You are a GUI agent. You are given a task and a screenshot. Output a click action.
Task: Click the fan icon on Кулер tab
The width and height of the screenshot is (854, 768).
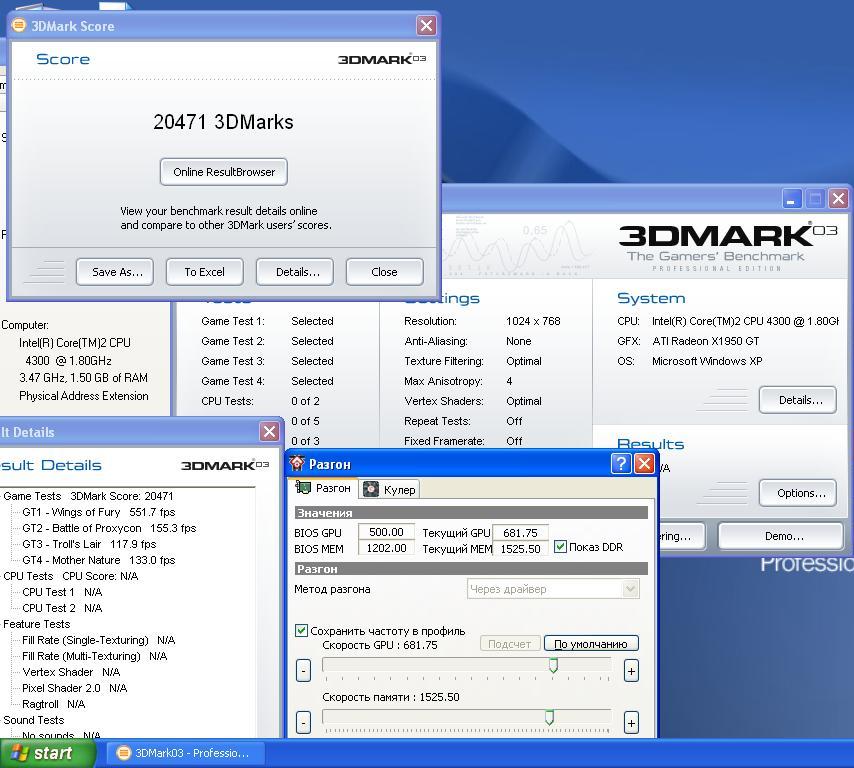tap(371, 489)
